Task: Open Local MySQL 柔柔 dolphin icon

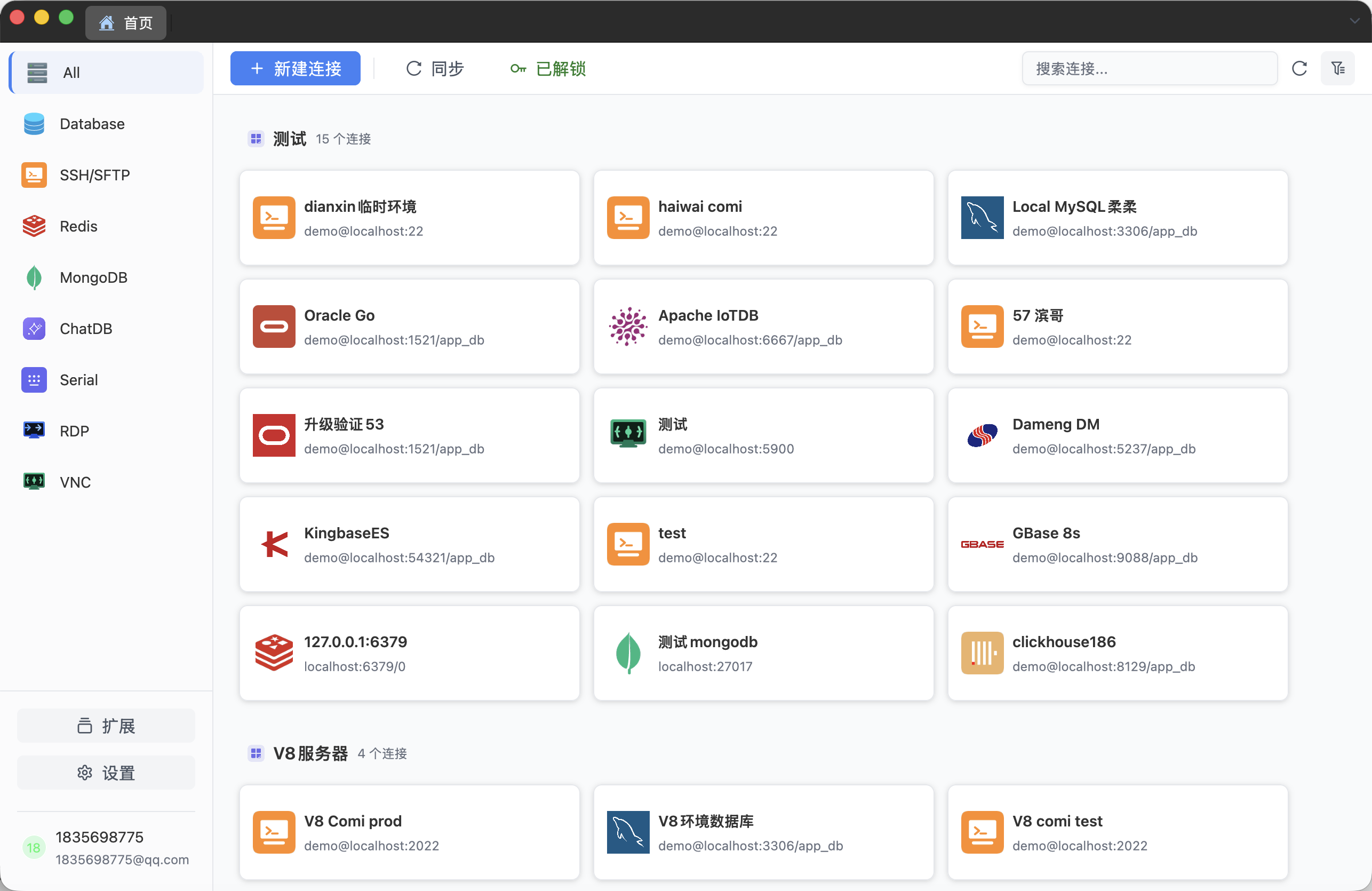Action: click(x=982, y=218)
